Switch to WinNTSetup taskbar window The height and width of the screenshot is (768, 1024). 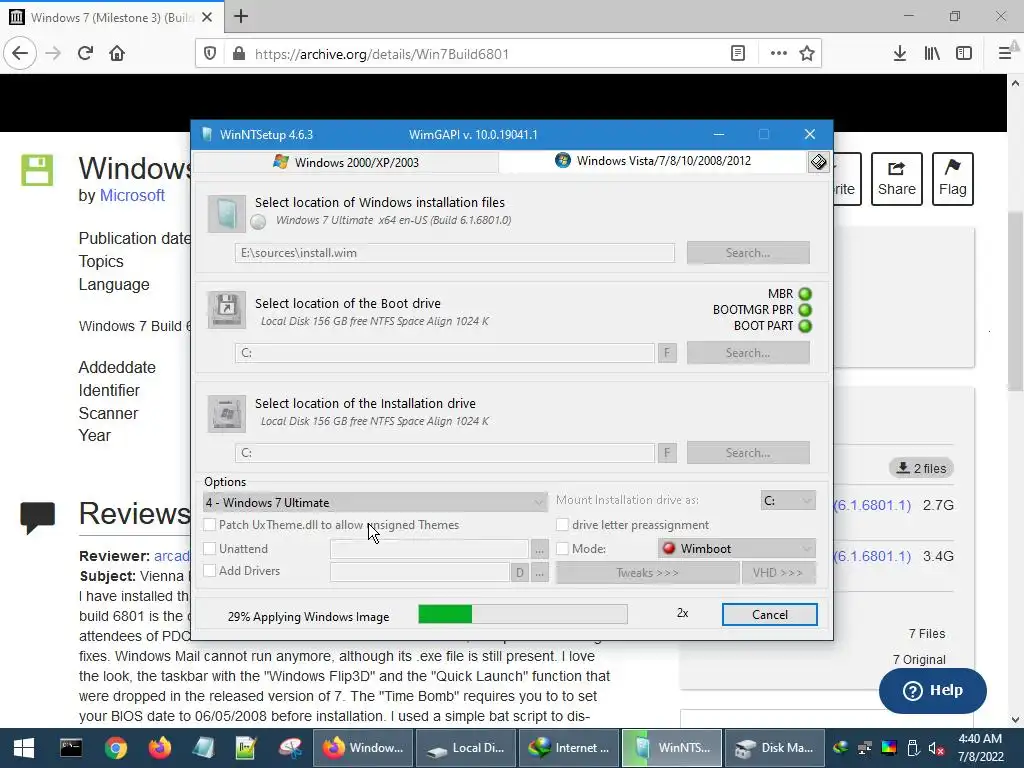(672, 748)
